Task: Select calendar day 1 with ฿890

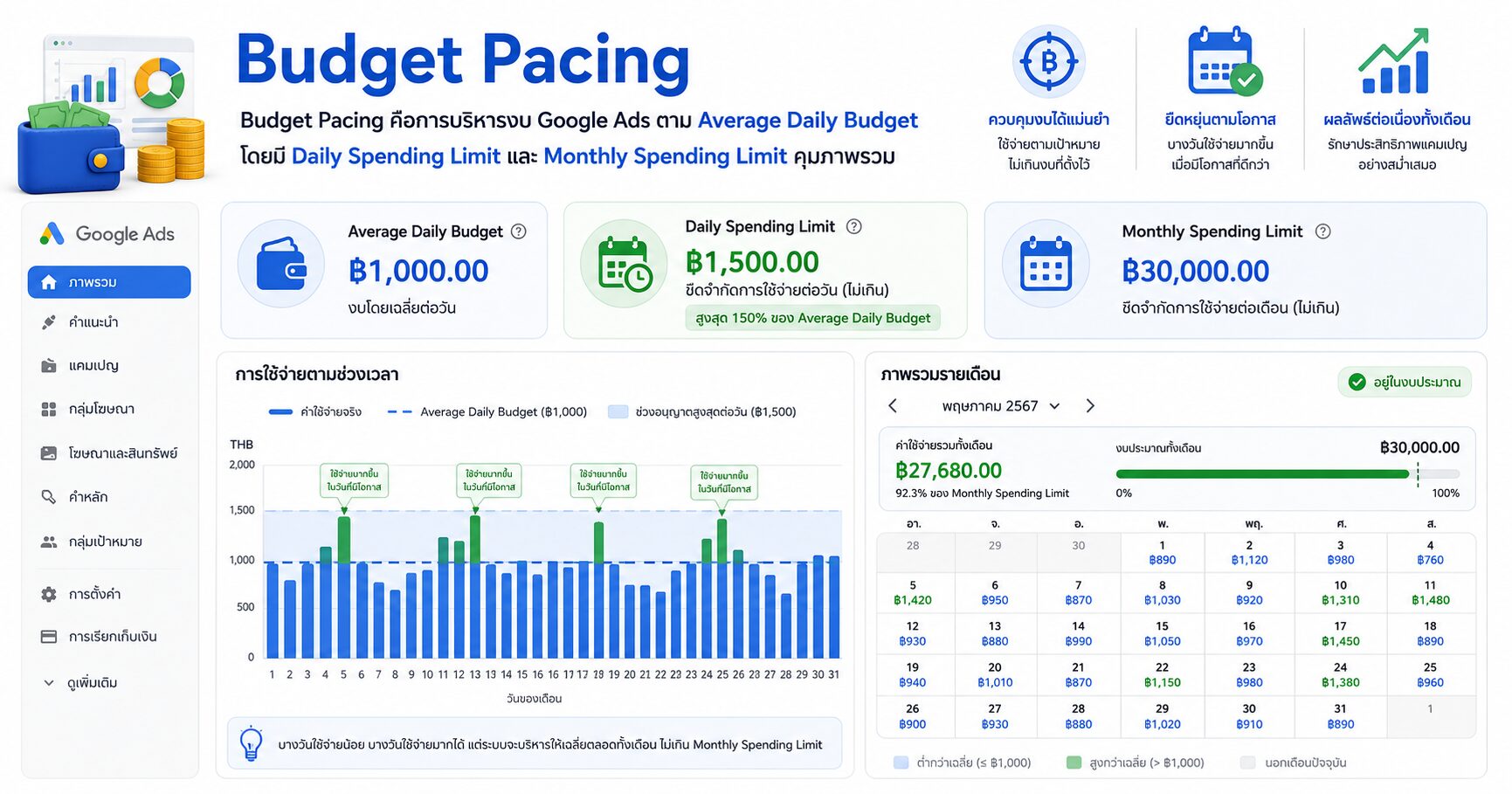Action: pyautogui.click(x=1162, y=553)
